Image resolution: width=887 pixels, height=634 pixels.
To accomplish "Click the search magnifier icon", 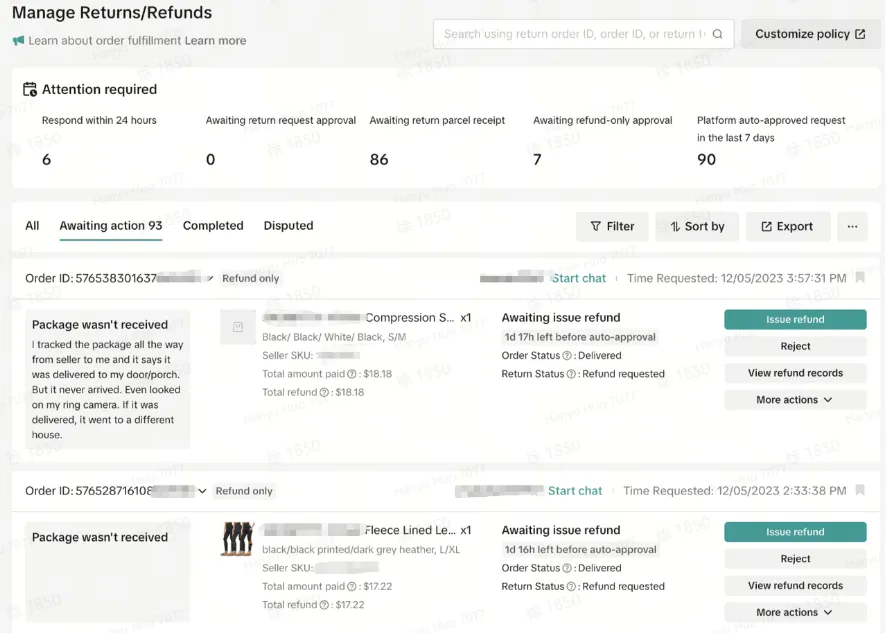I will point(717,34).
